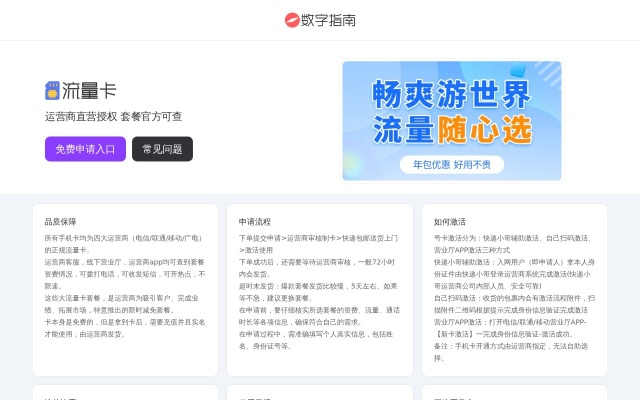Screen dimensions: 640x400
Task: Open the 常见问题 dark button
Action: [162, 149]
